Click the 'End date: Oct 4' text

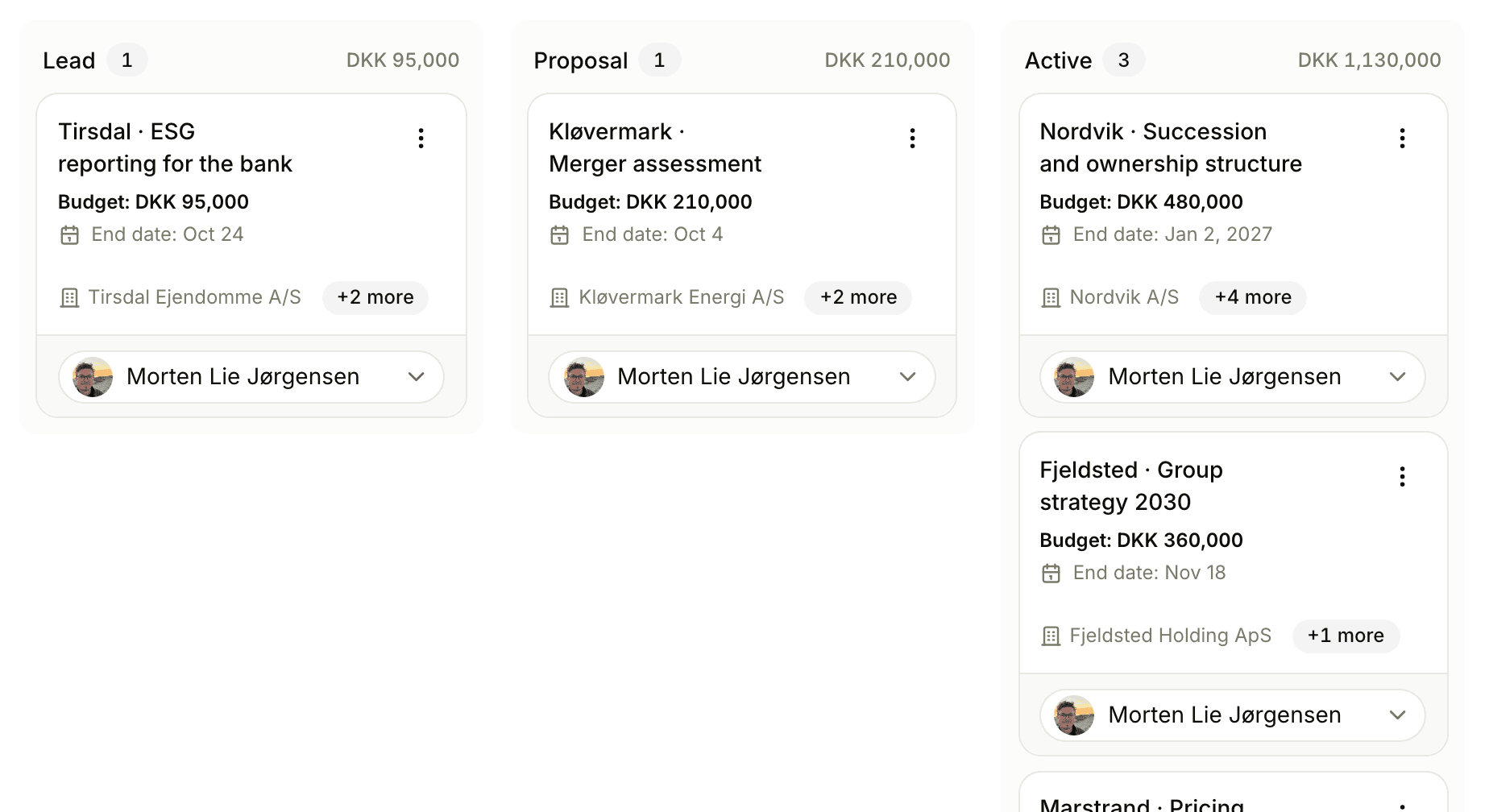pyautogui.click(x=653, y=234)
